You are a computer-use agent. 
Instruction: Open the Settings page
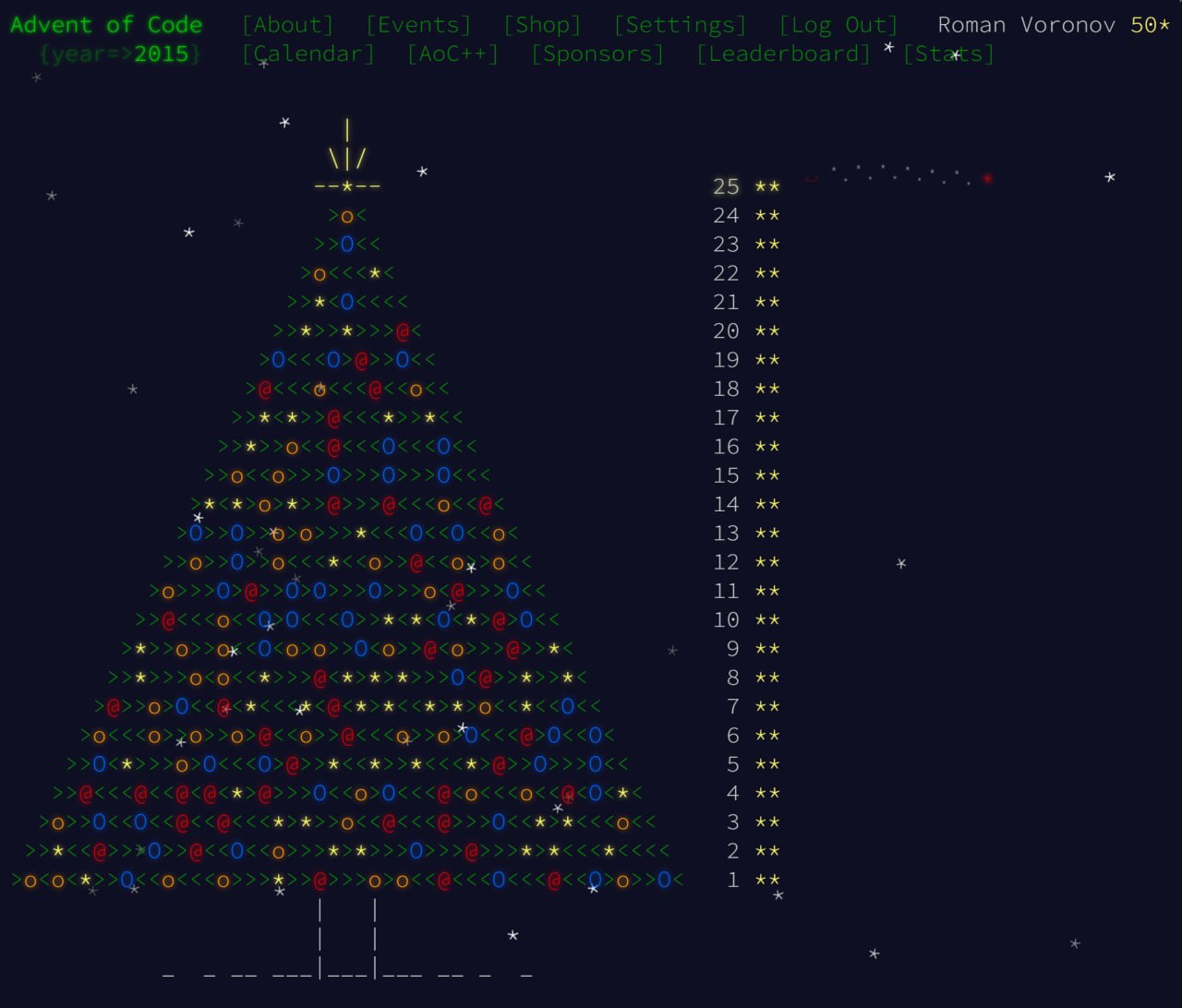[680, 25]
